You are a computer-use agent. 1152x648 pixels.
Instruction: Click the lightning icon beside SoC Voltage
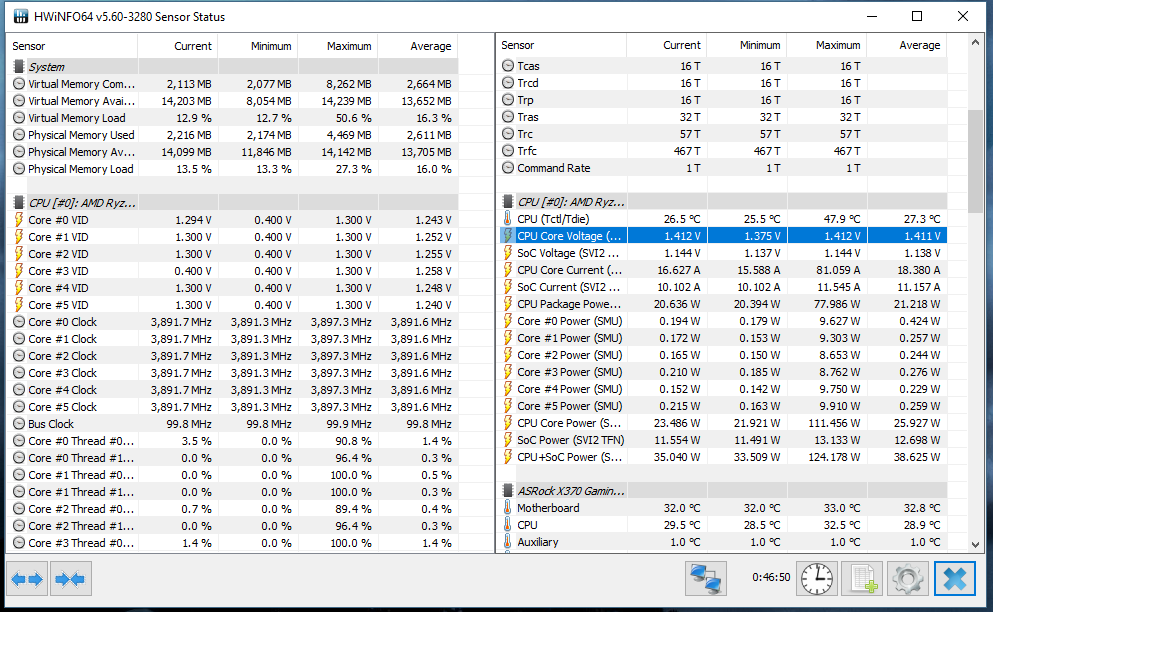(508, 253)
